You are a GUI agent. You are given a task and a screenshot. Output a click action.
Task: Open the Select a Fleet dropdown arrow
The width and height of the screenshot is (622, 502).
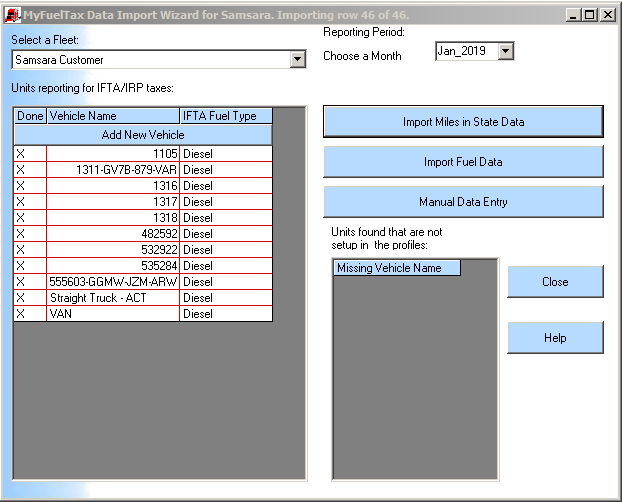tap(297, 60)
